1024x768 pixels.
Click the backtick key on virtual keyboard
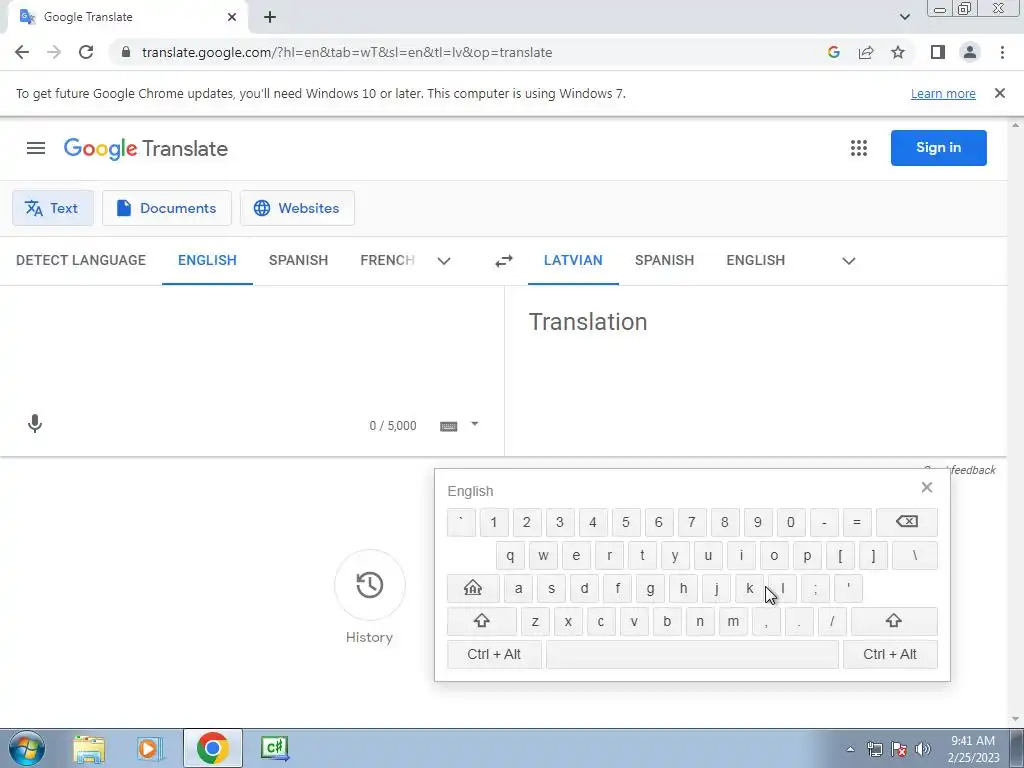tap(461, 522)
